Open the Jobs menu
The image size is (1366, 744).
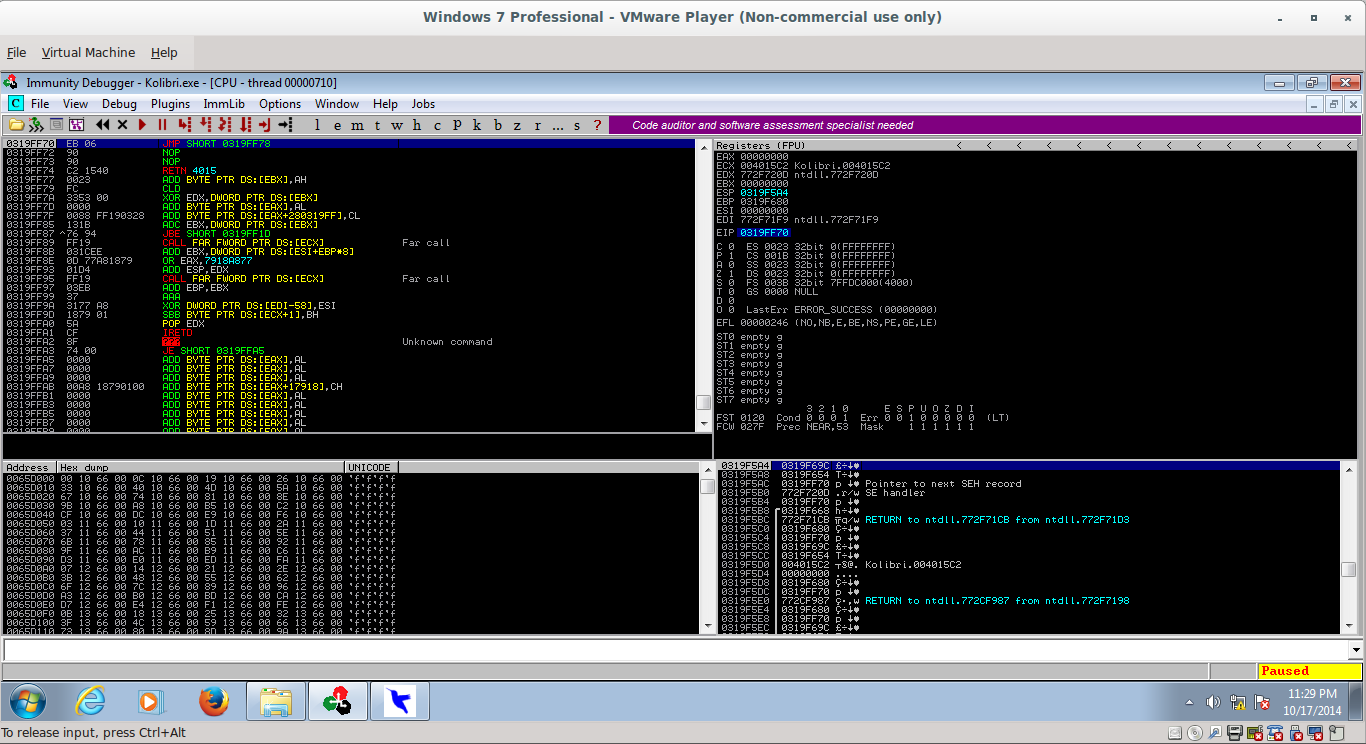tap(423, 103)
